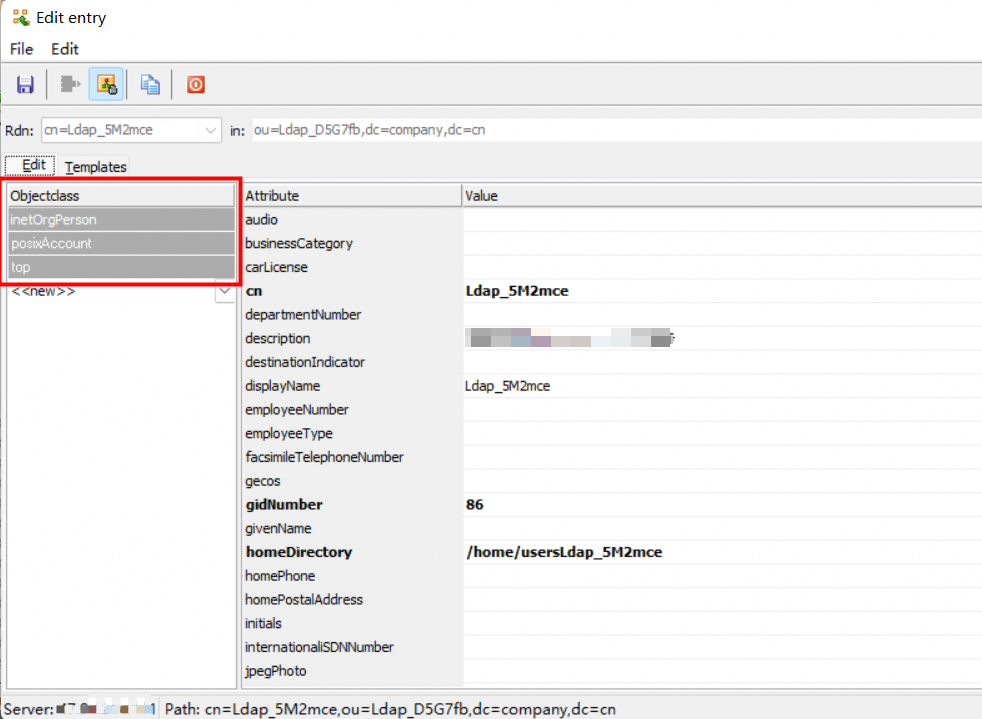Select the givenName attribute
Image resolution: width=982 pixels, height=719 pixels.
pyautogui.click(x=278, y=529)
